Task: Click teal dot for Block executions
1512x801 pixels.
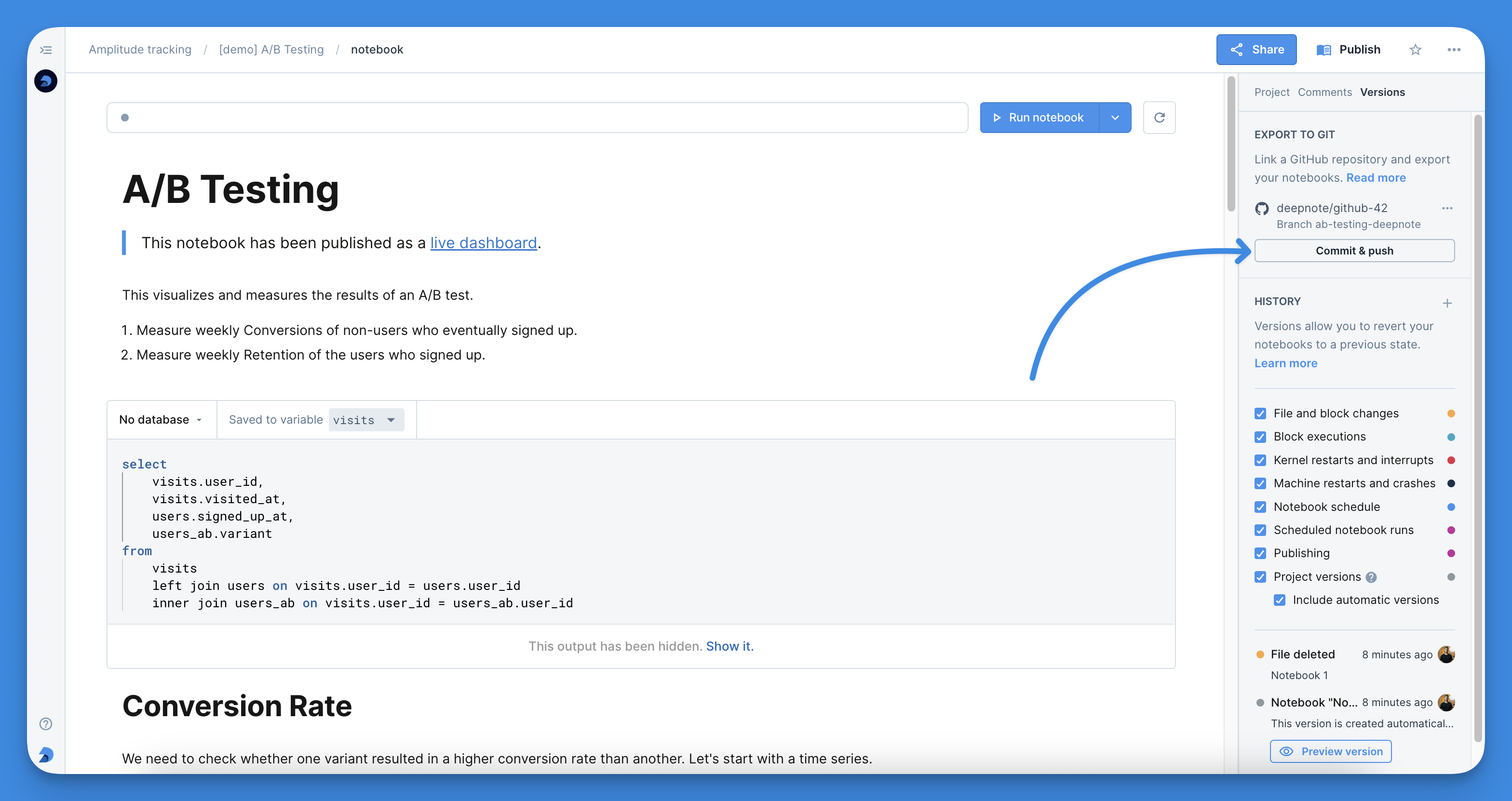Action: pyautogui.click(x=1451, y=437)
